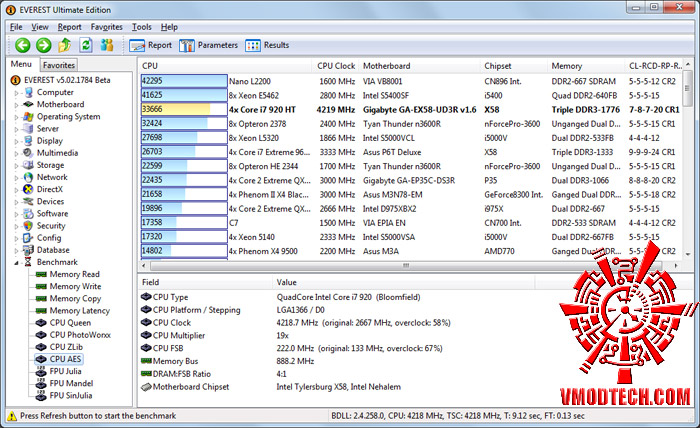The image size is (700, 428).
Task: Expand the Computer tree node
Action: (x=17, y=93)
